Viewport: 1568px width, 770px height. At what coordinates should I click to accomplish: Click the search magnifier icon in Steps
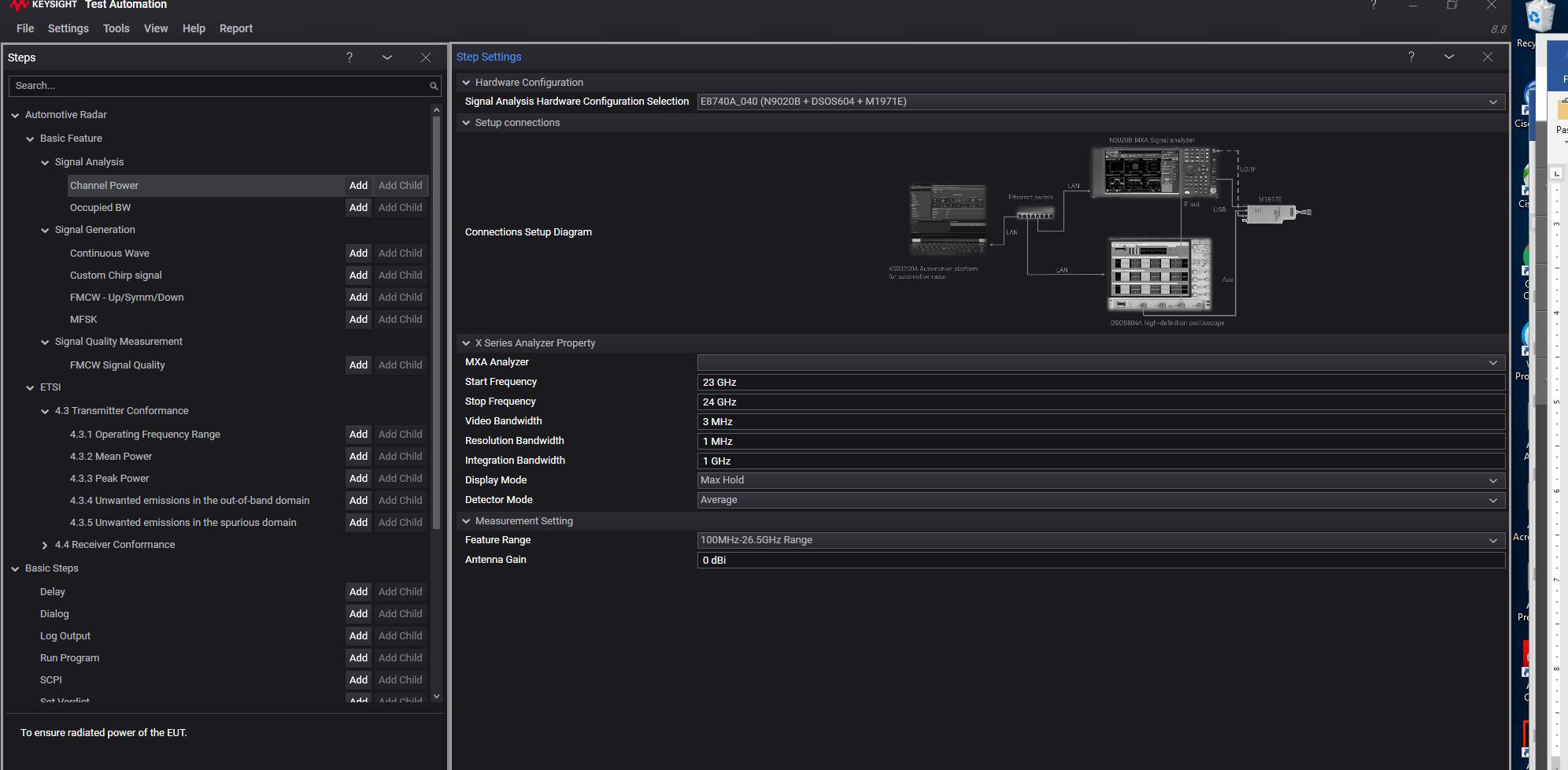click(433, 86)
